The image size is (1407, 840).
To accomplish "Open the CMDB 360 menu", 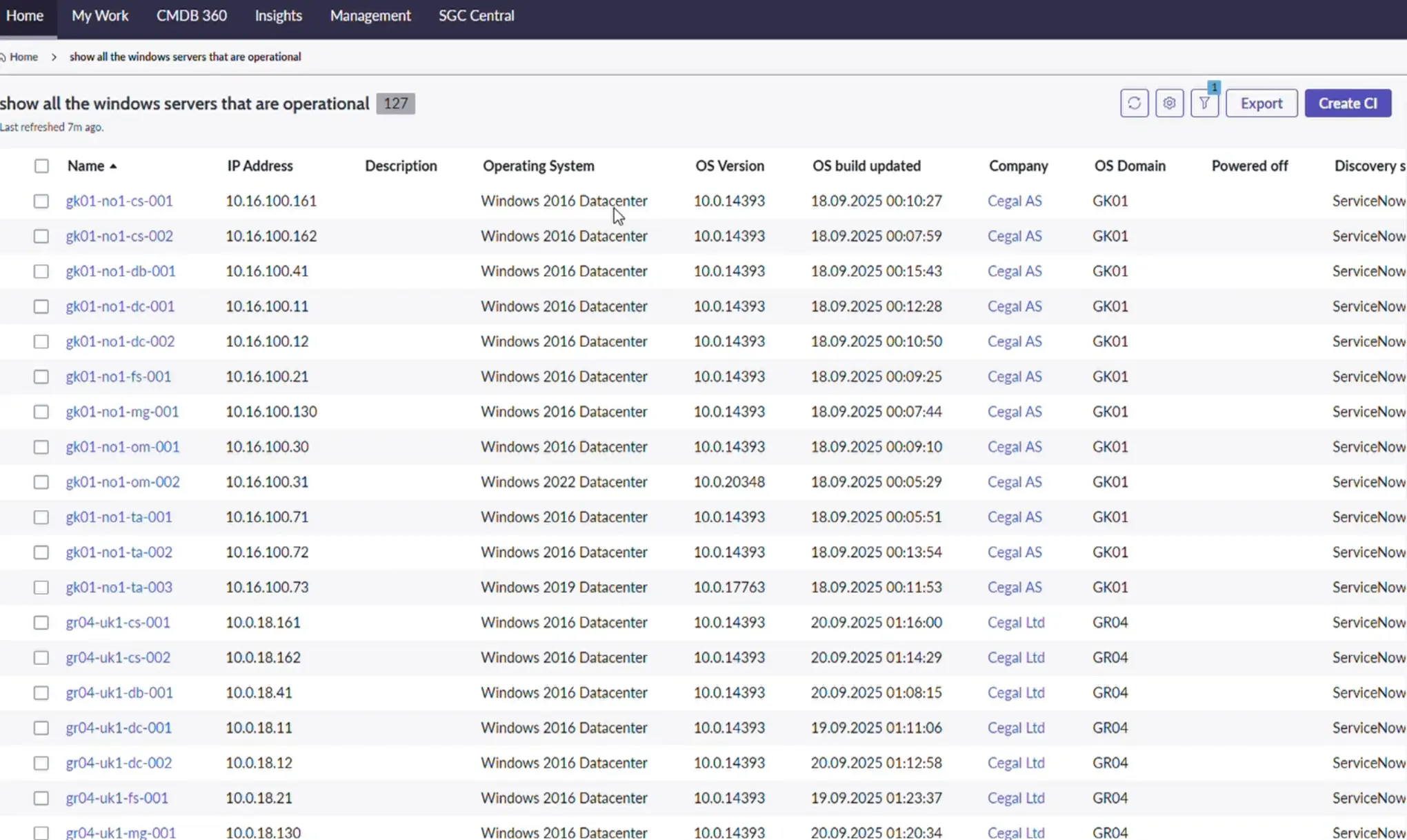I will 191,16.
